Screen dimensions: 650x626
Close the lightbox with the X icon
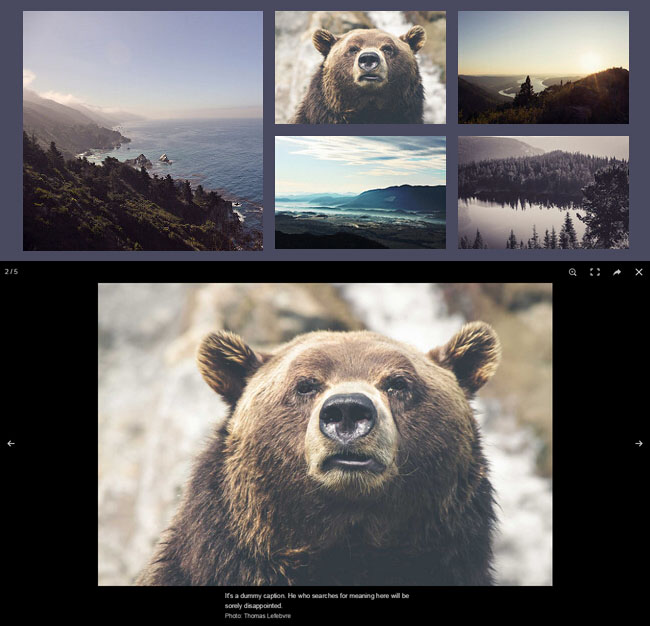tap(639, 272)
